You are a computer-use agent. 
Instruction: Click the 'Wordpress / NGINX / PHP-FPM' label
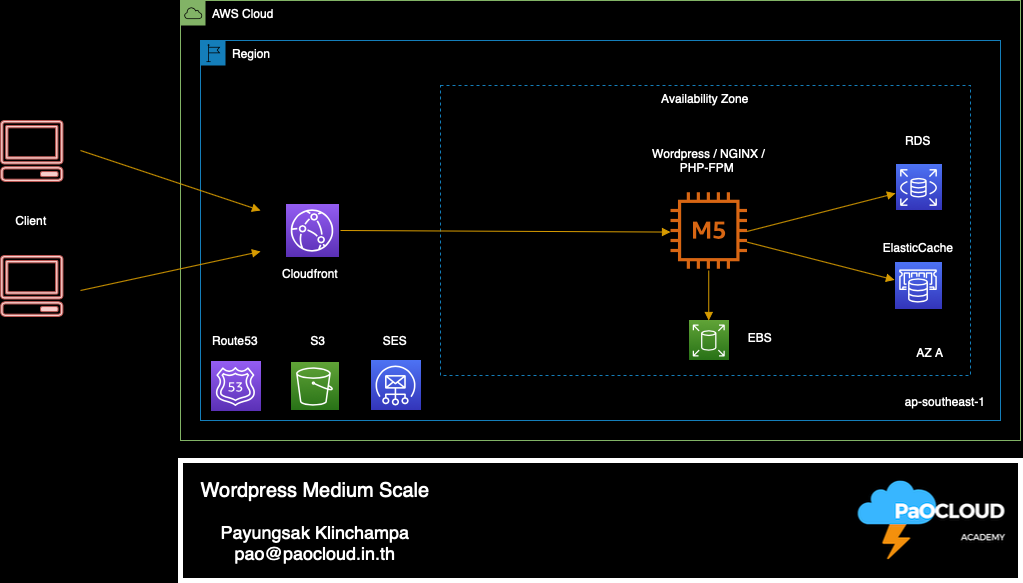tap(708, 160)
